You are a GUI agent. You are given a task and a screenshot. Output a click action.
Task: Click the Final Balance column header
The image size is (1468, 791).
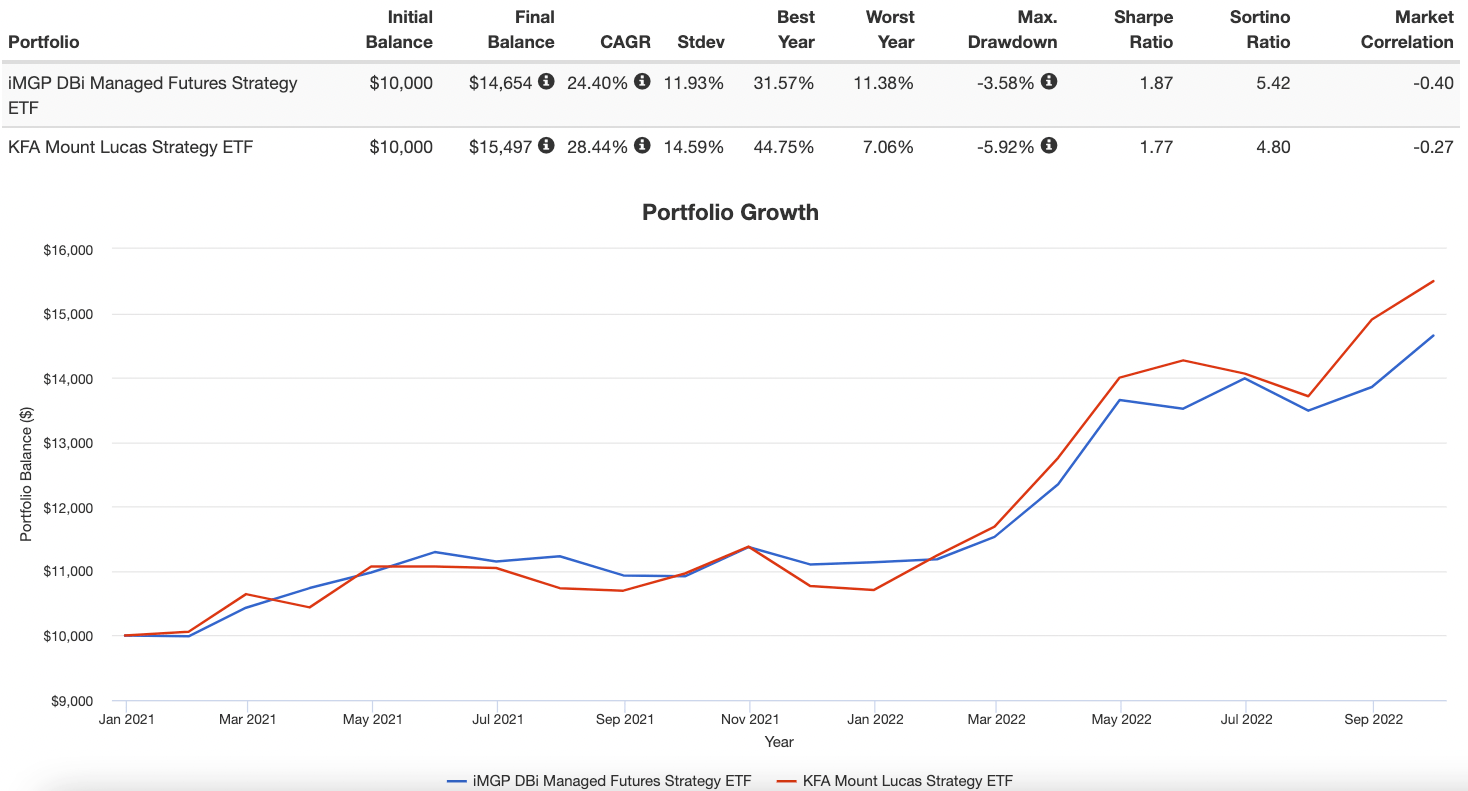tap(521, 29)
